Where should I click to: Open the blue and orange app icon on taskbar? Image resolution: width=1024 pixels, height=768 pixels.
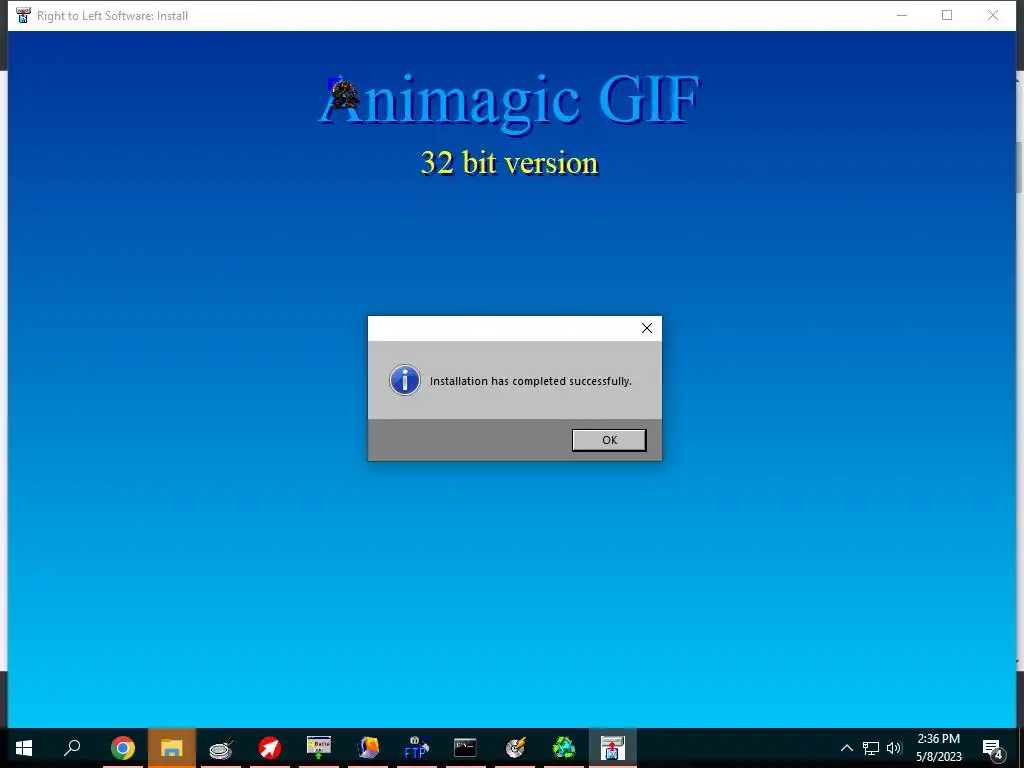[x=368, y=748]
